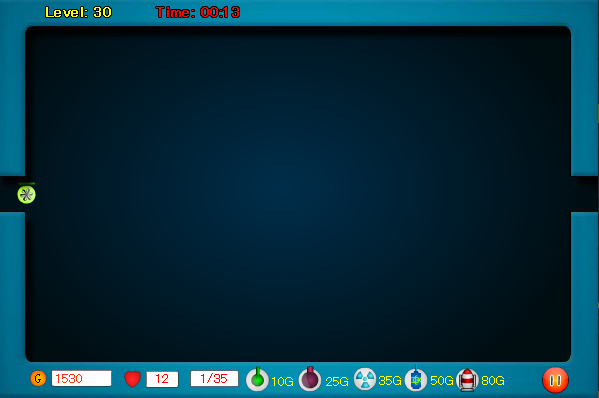
Task: Click the red heart lives icon
Action: 133,379
